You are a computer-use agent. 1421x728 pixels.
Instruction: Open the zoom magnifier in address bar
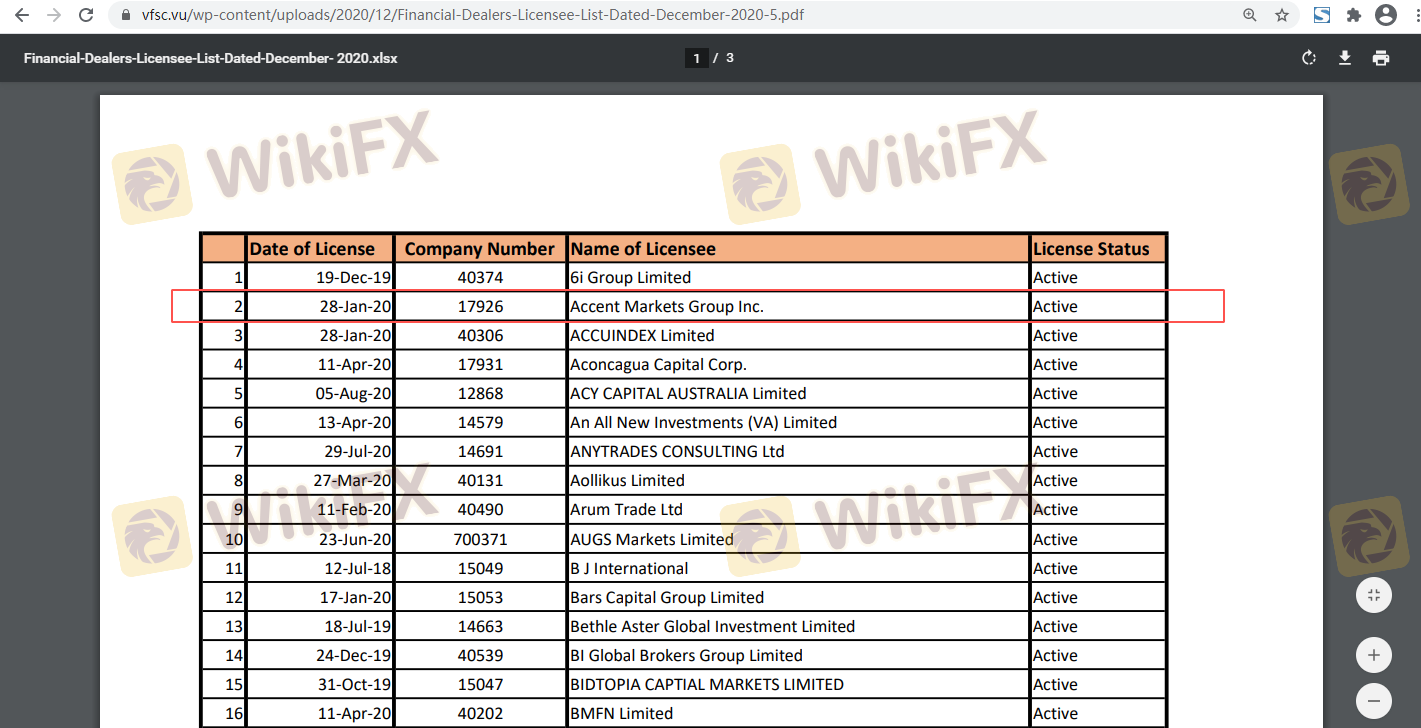tap(1250, 15)
